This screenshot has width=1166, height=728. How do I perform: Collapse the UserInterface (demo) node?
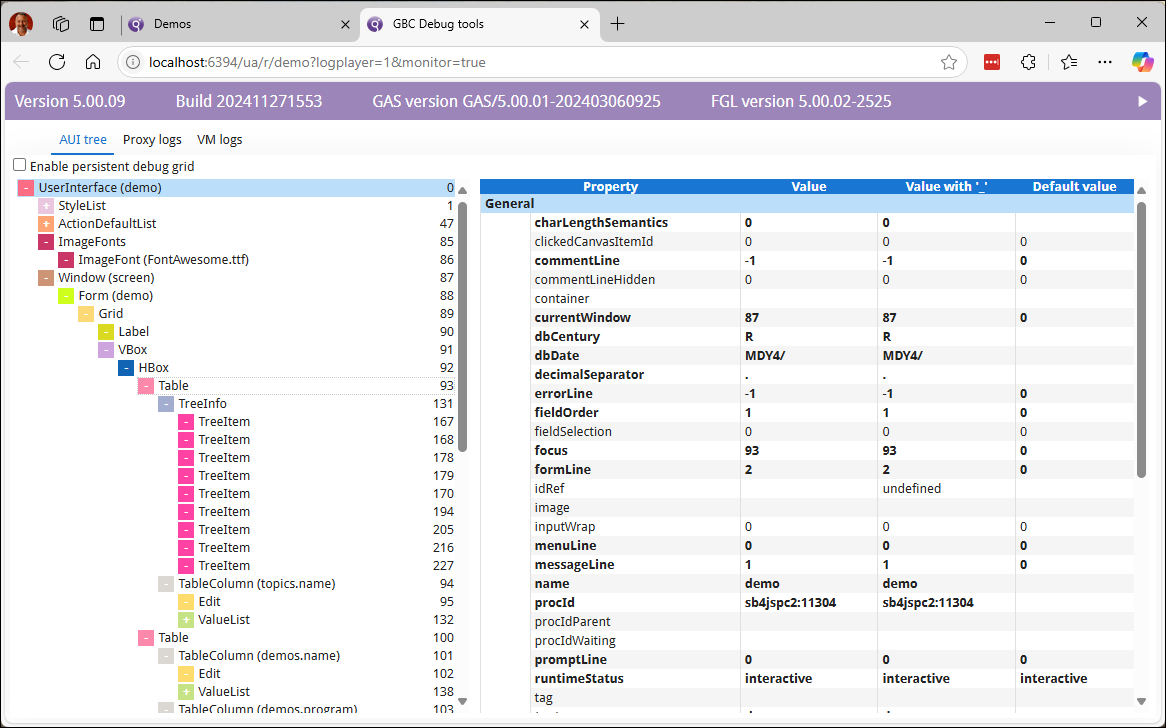point(26,188)
